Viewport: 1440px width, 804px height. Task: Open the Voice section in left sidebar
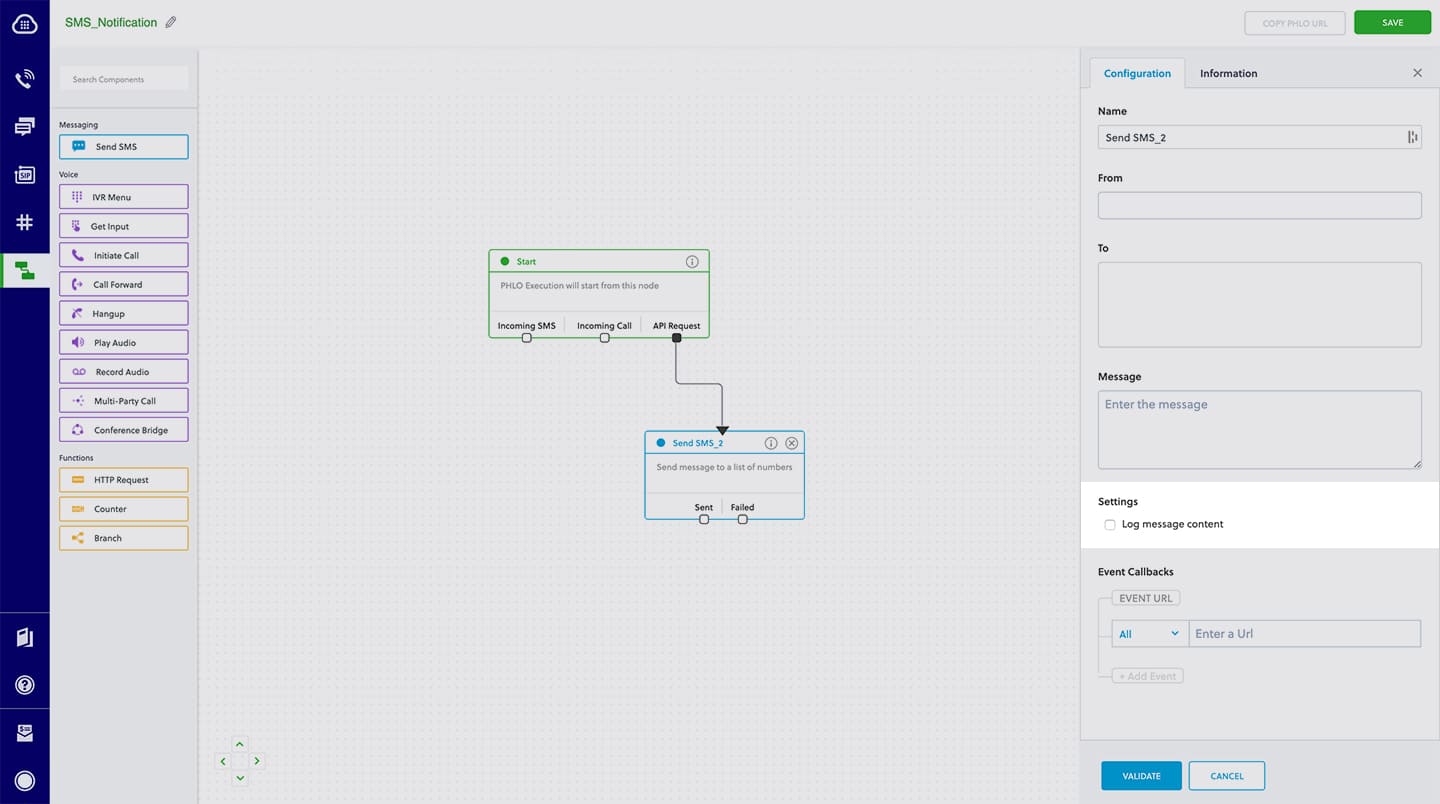tap(25, 78)
